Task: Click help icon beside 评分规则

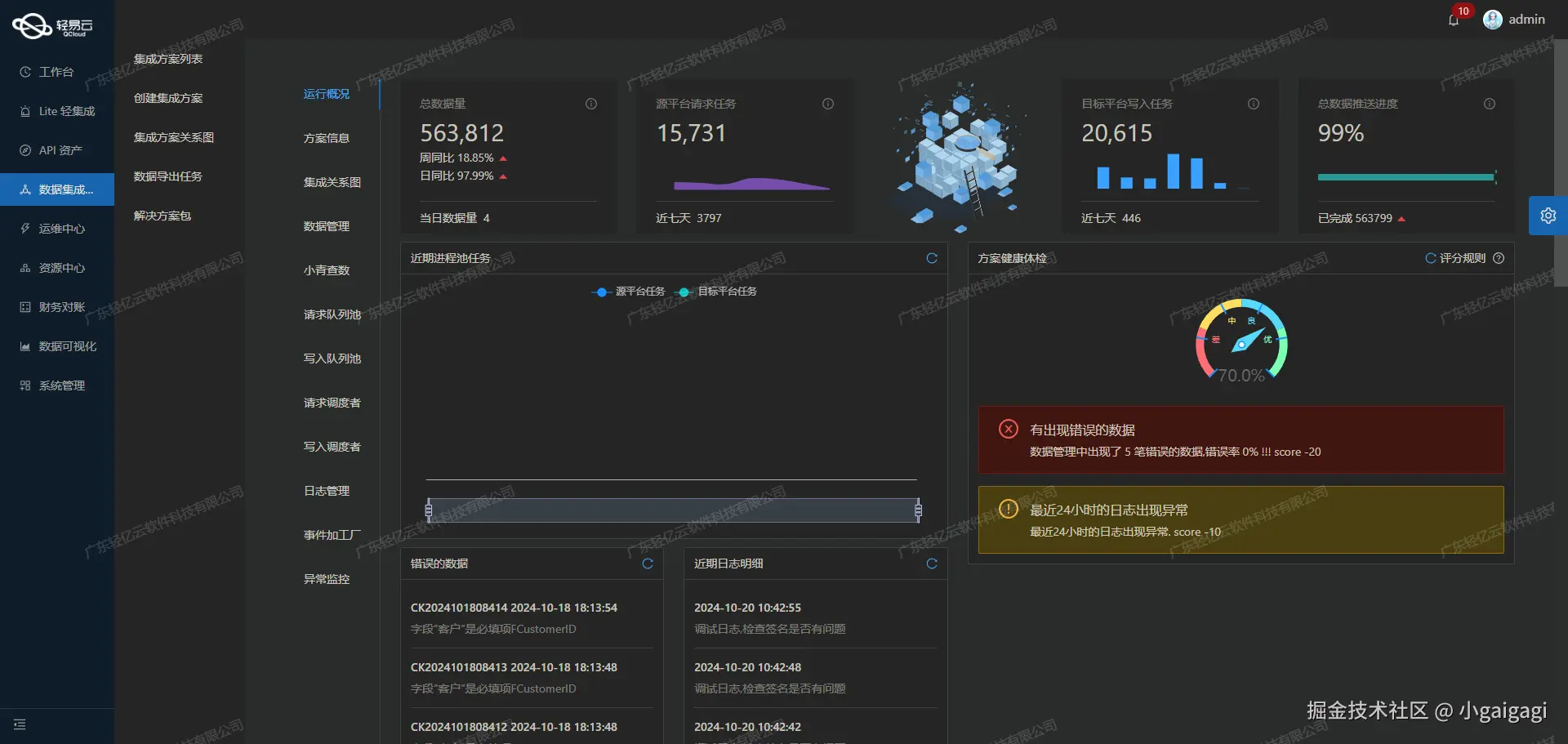Action: [1499, 258]
